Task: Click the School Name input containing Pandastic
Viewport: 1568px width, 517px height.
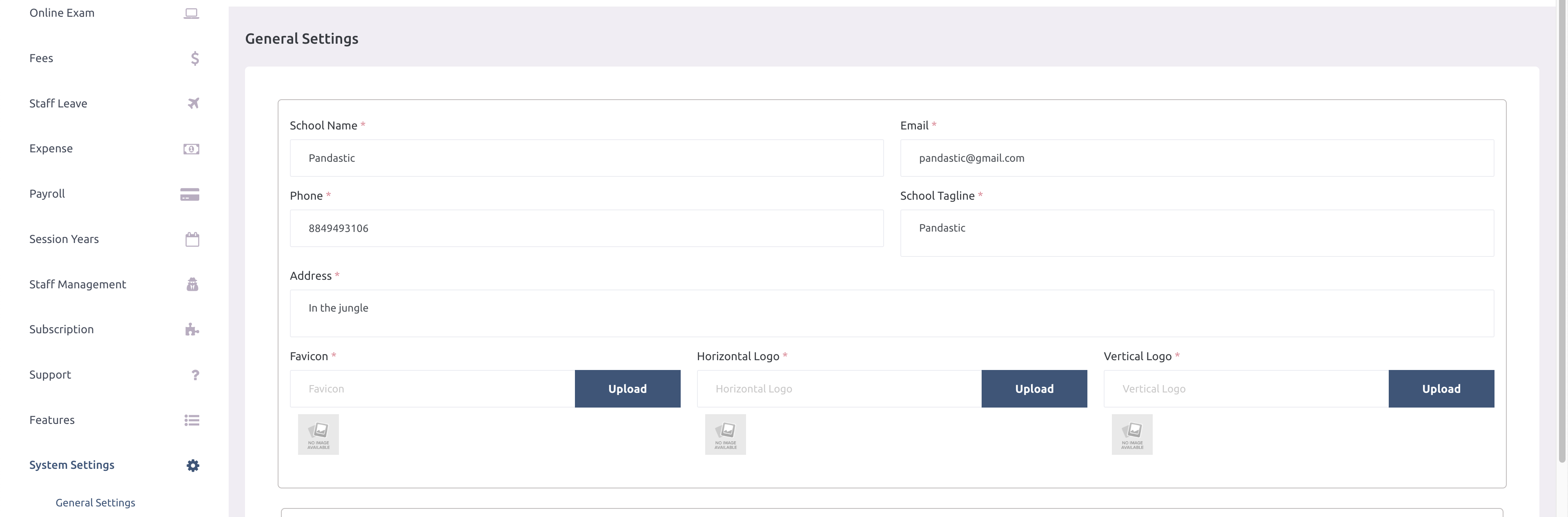Action: tap(586, 158)
